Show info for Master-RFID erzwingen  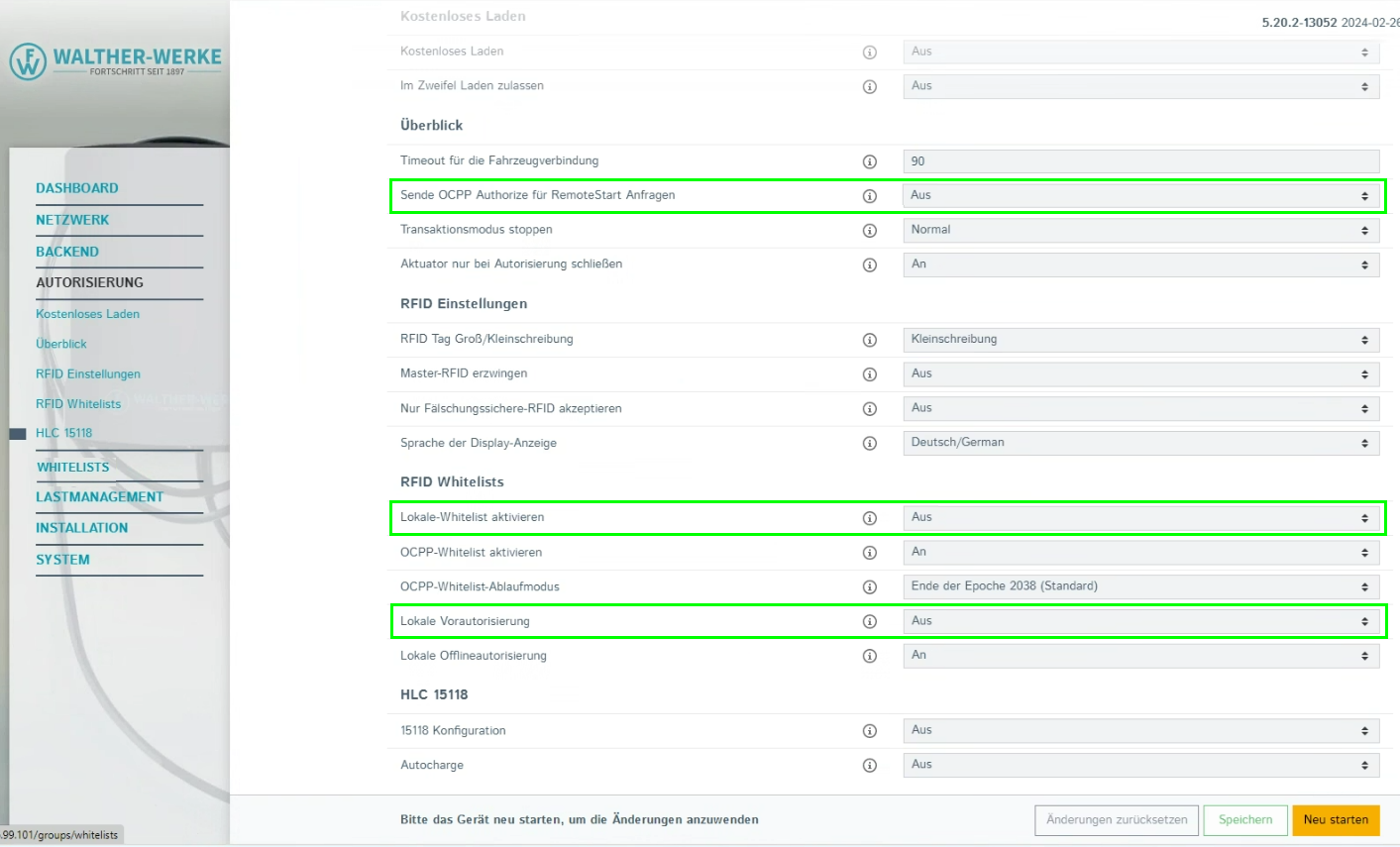pos(869,374)
